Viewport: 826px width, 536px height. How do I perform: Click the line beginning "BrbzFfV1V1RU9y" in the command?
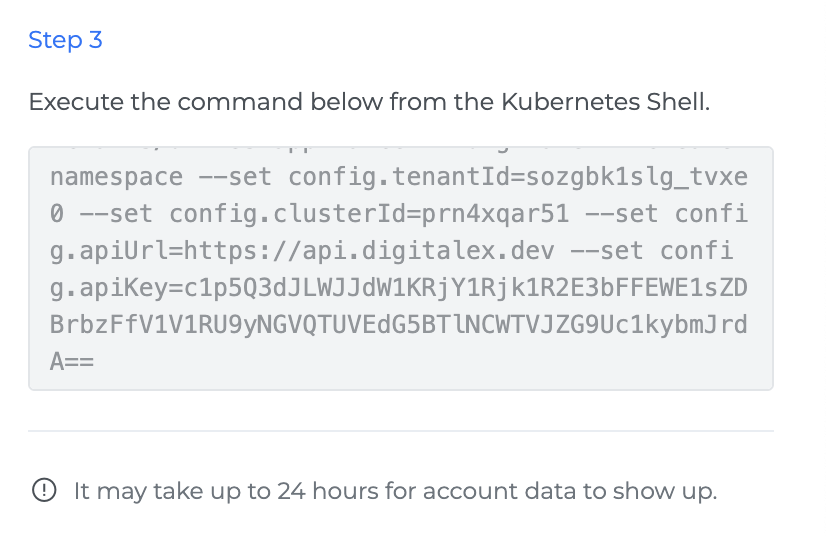click(398, 325)
